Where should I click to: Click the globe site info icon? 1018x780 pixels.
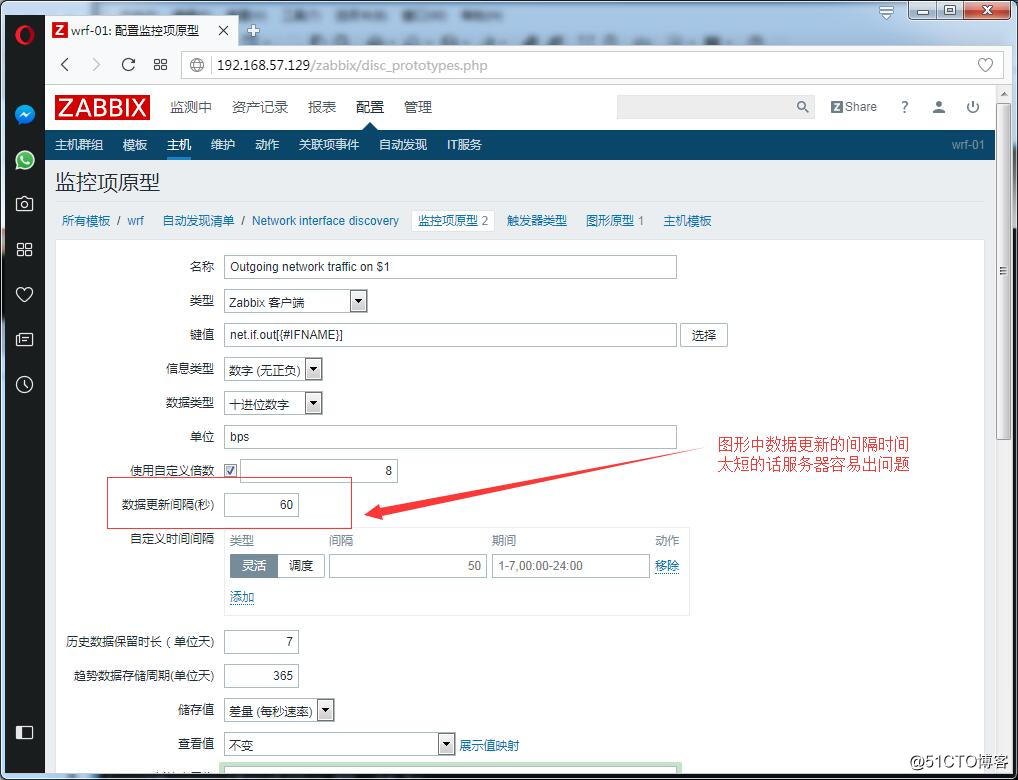pyautogui.click(x=197, y=65)
